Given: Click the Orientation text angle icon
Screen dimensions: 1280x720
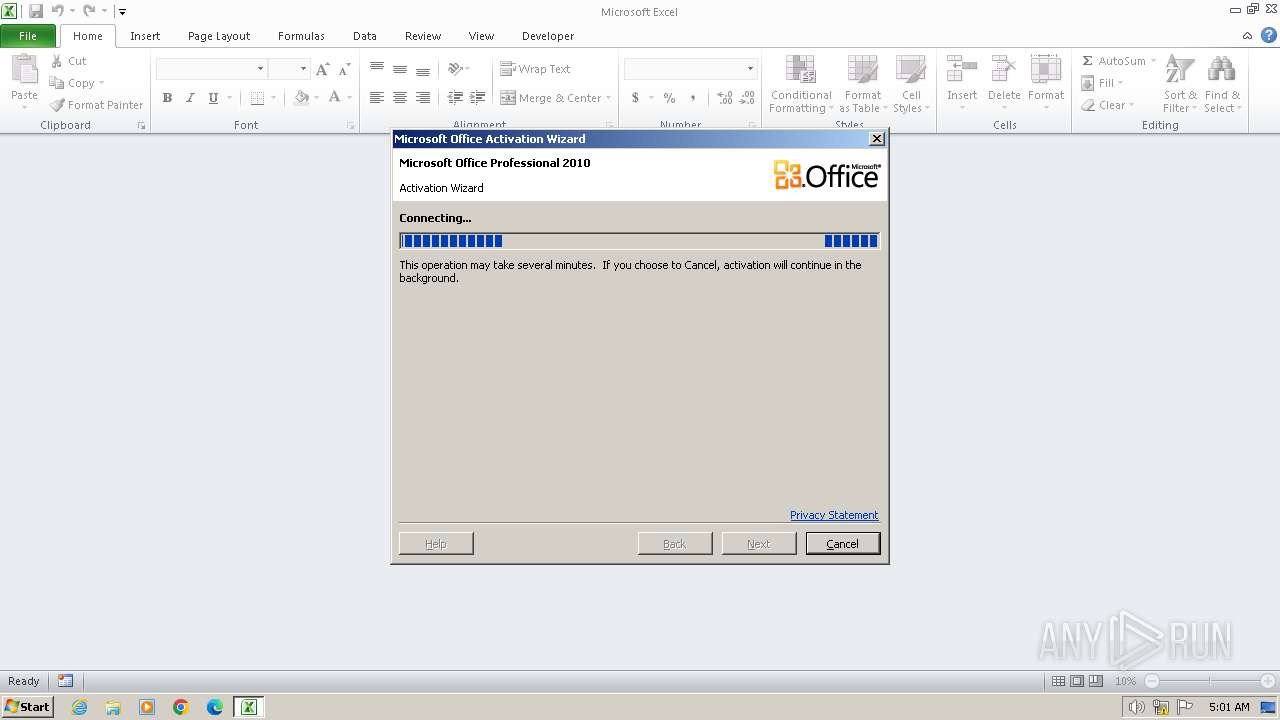Looking at the screenshot, I should (455, 69).
